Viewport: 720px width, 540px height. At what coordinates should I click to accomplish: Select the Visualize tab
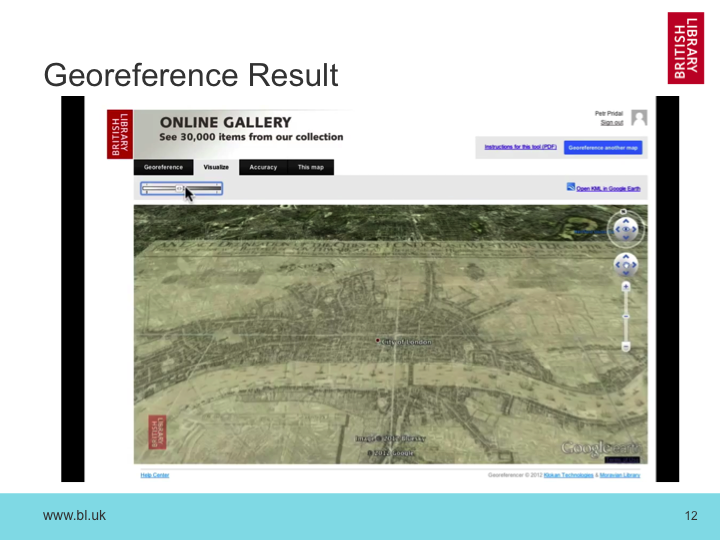(216, 167)
